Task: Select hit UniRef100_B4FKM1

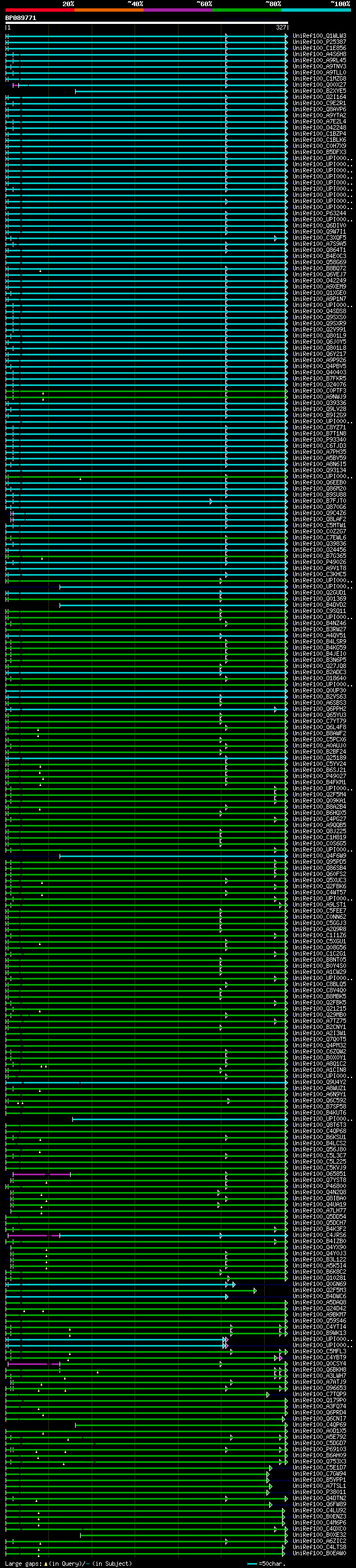Action: pos(319,783)
